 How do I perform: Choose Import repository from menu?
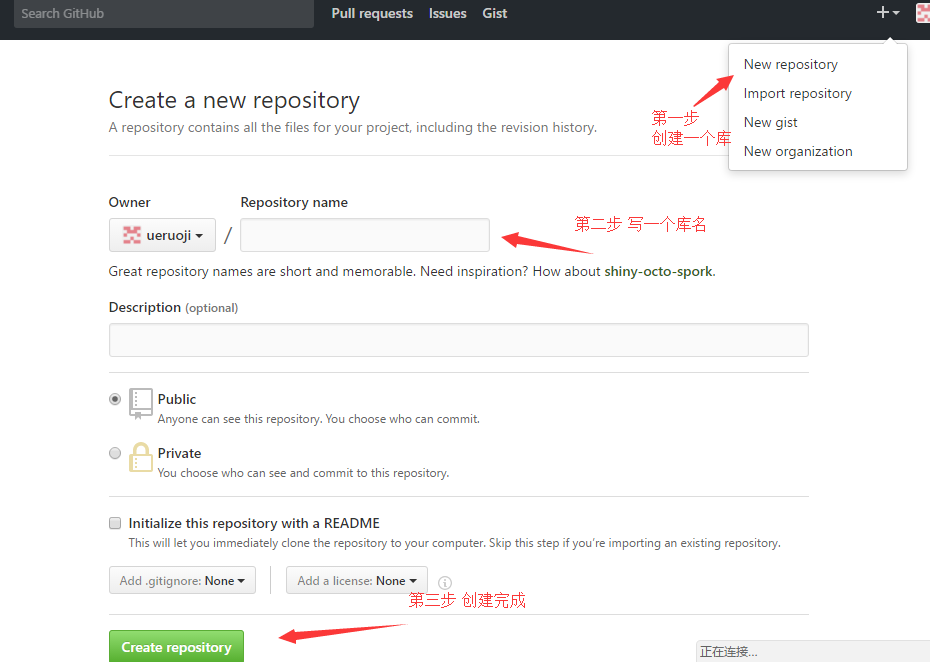(x=797, y=93)
